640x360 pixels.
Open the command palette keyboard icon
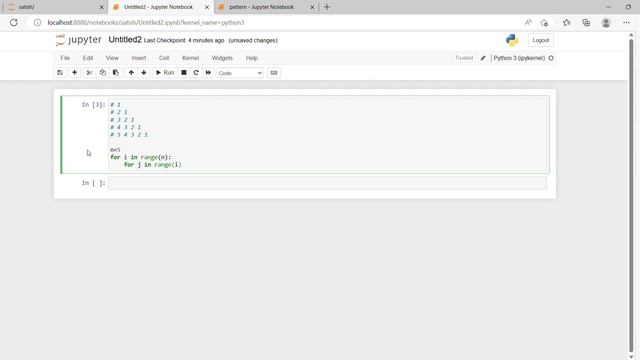point(274,73)
